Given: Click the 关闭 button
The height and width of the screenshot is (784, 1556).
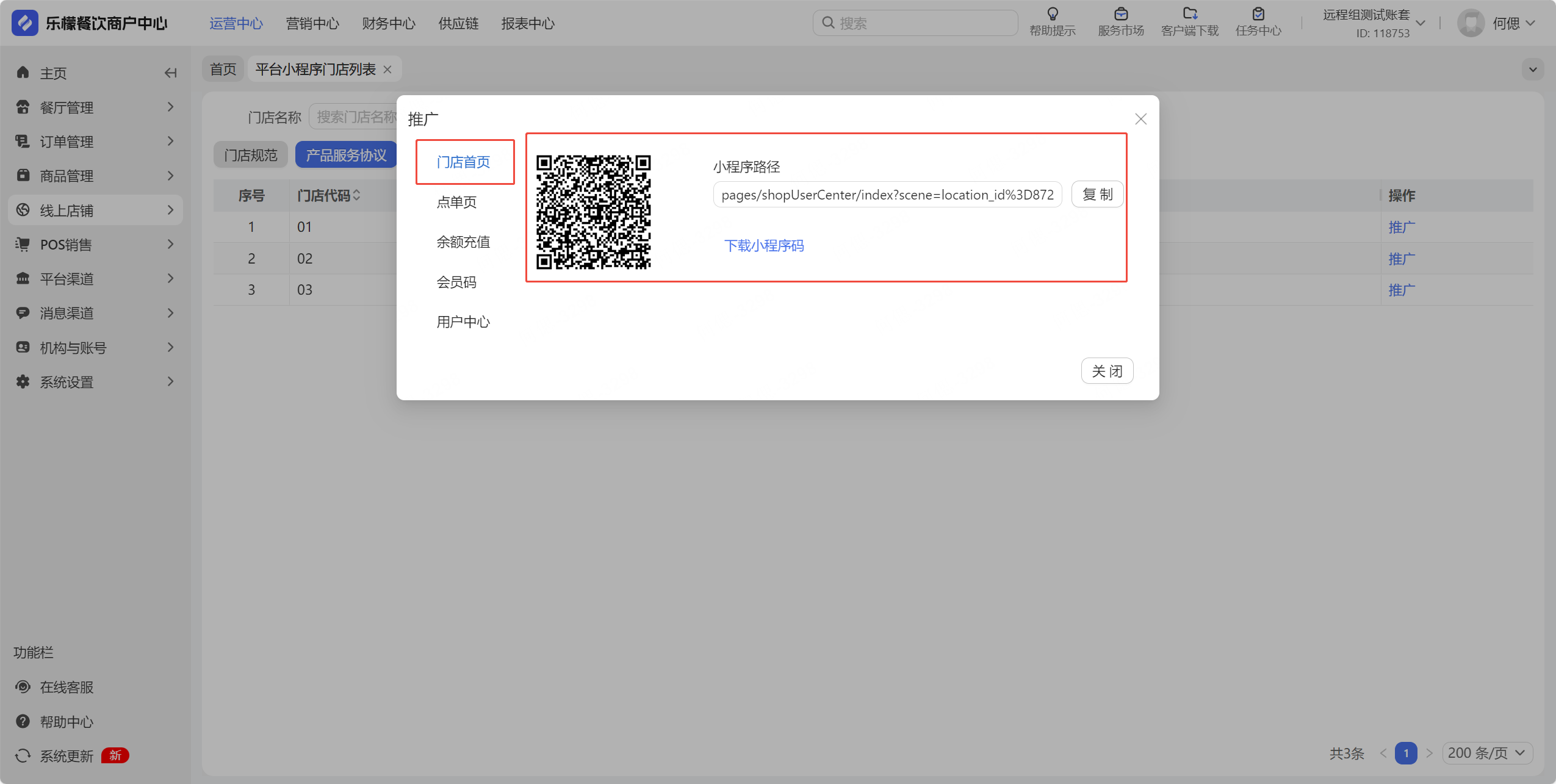Looking at the screenshot, I should click(1108, 371).
